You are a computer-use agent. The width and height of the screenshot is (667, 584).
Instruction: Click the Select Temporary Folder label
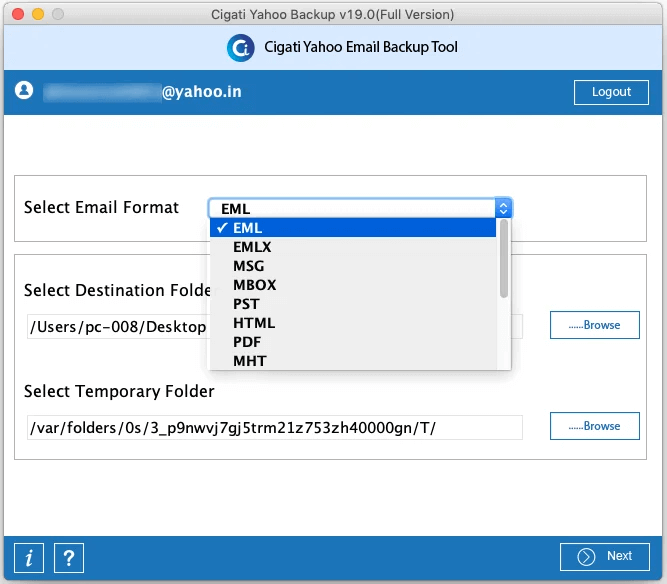tap(119, 391)
